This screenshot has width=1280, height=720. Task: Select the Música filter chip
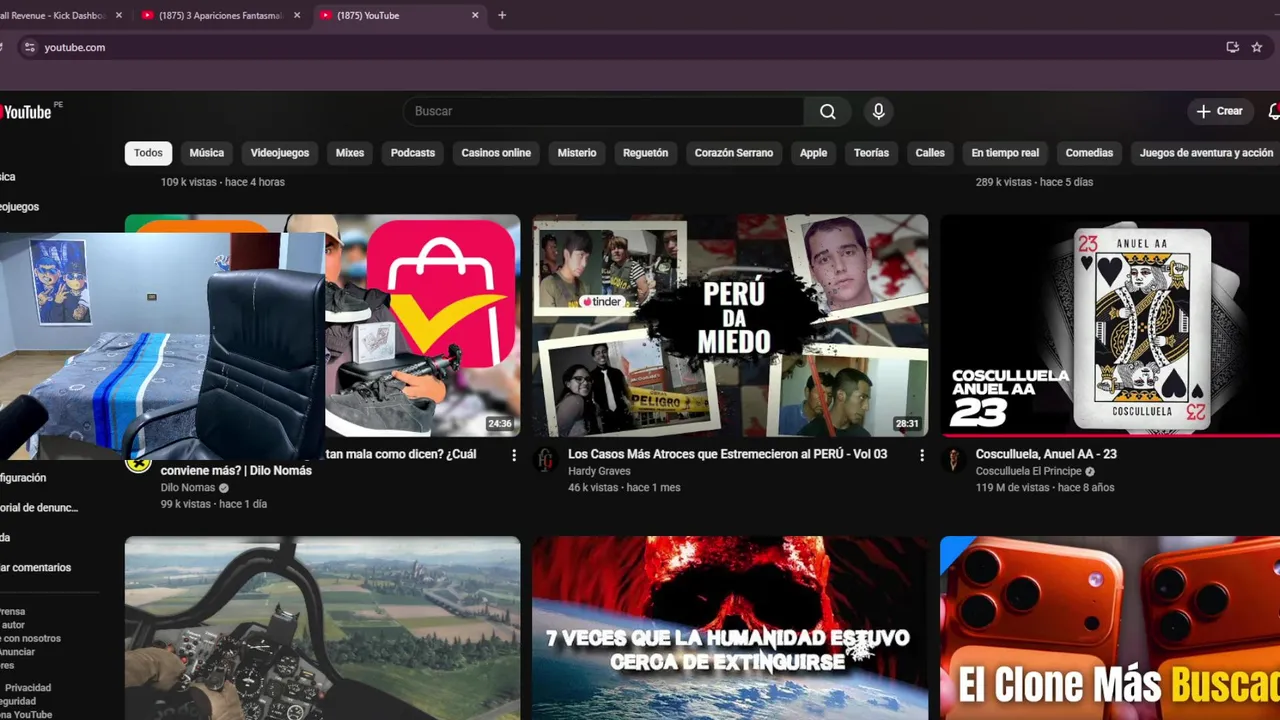tap(206, 153)
